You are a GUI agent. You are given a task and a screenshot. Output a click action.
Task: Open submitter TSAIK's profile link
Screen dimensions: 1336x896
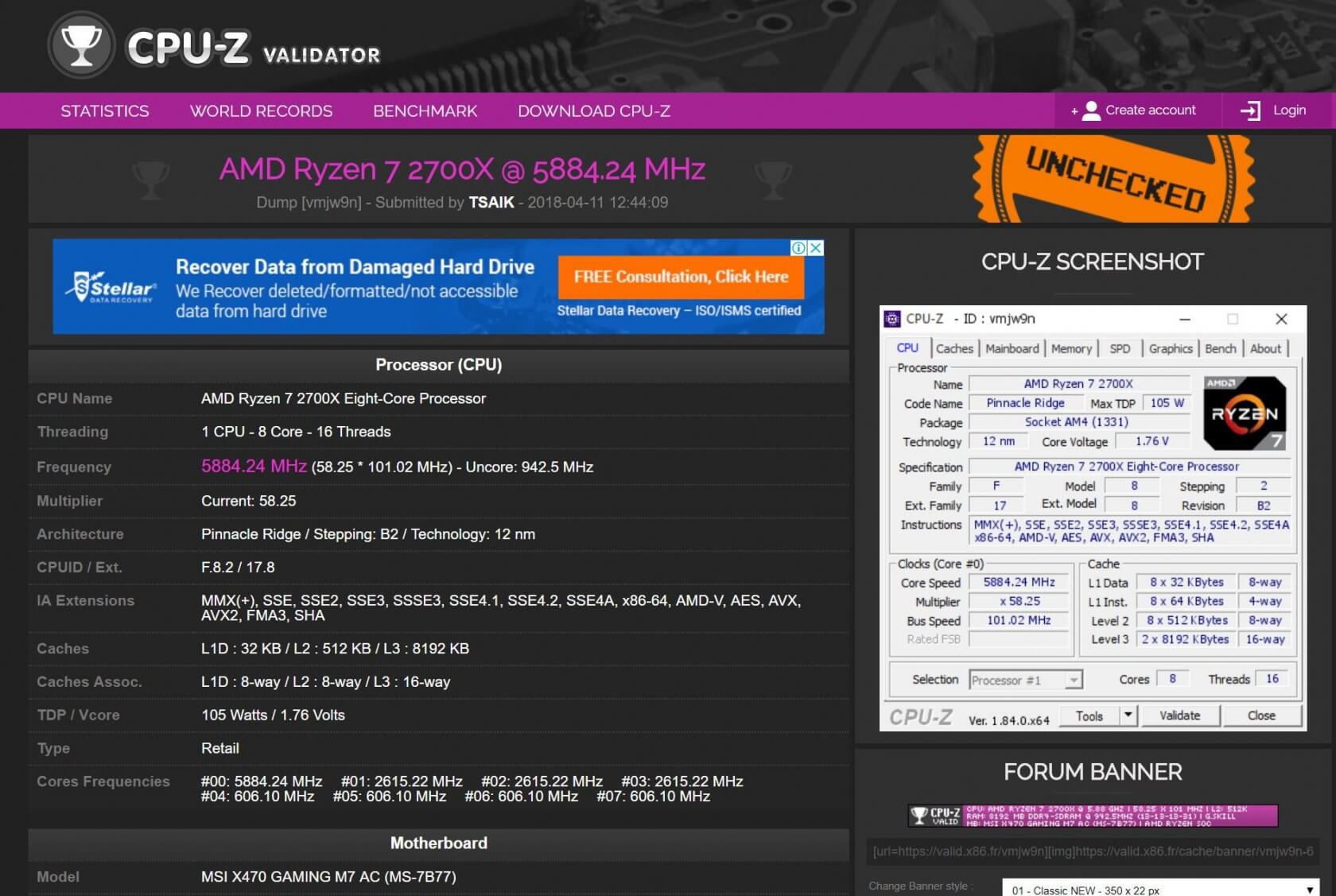[491, 203]
